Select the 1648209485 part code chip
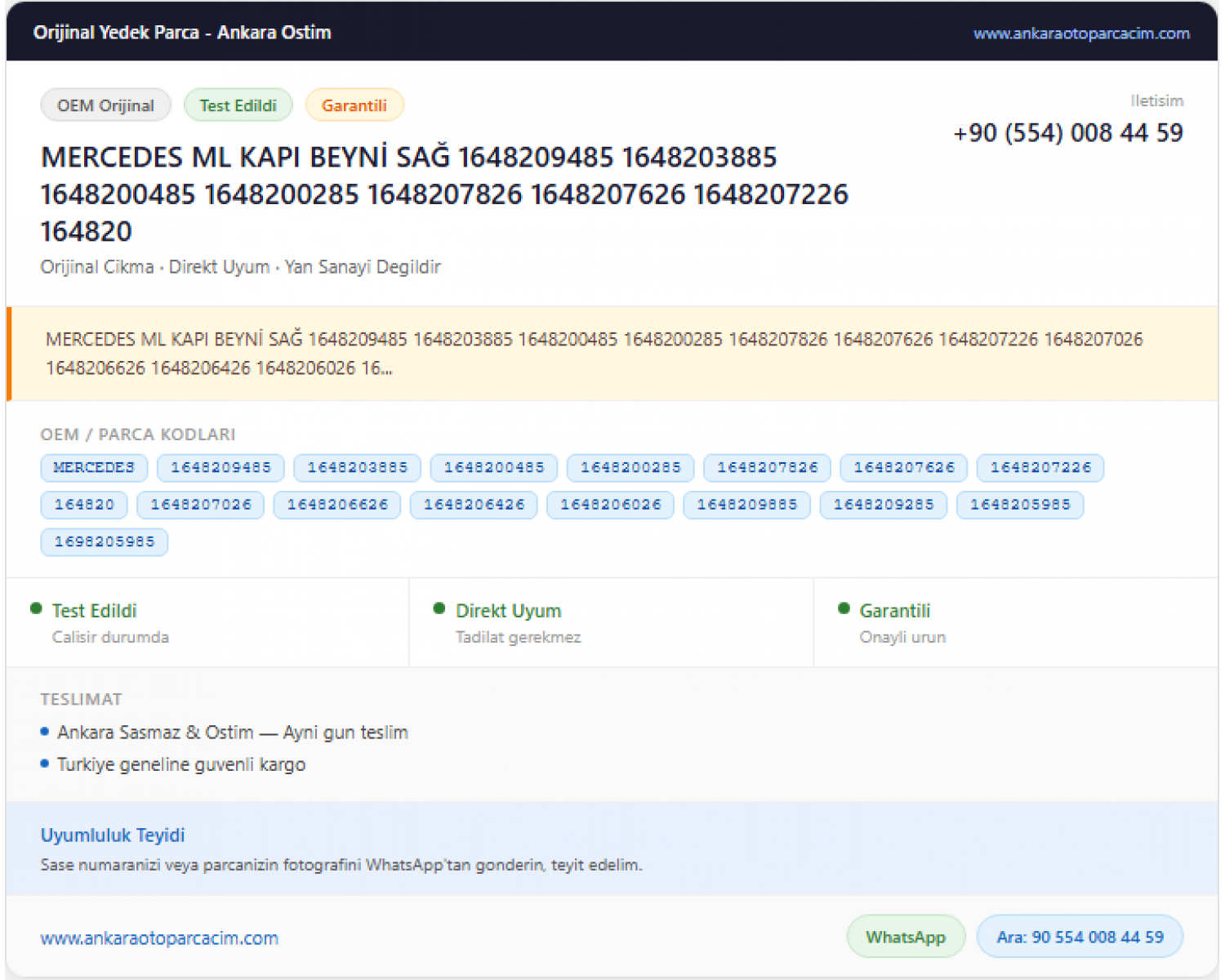Screen dimensions: 1225x980 220,468
